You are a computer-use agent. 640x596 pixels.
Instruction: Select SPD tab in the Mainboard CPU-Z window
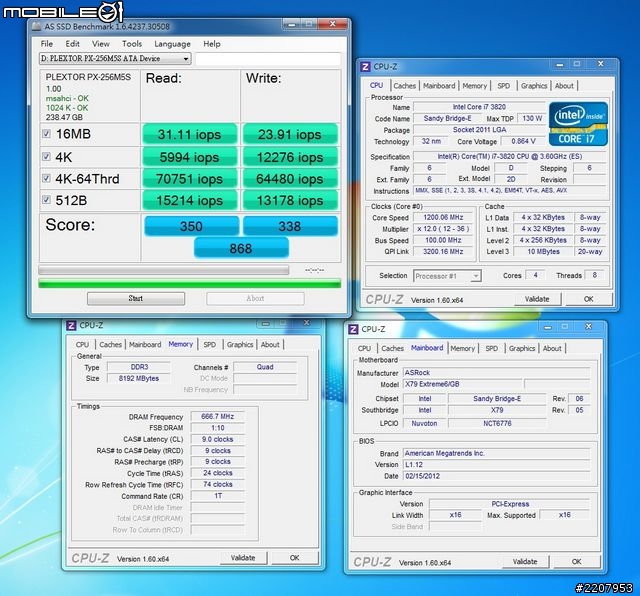coord(492,348)
